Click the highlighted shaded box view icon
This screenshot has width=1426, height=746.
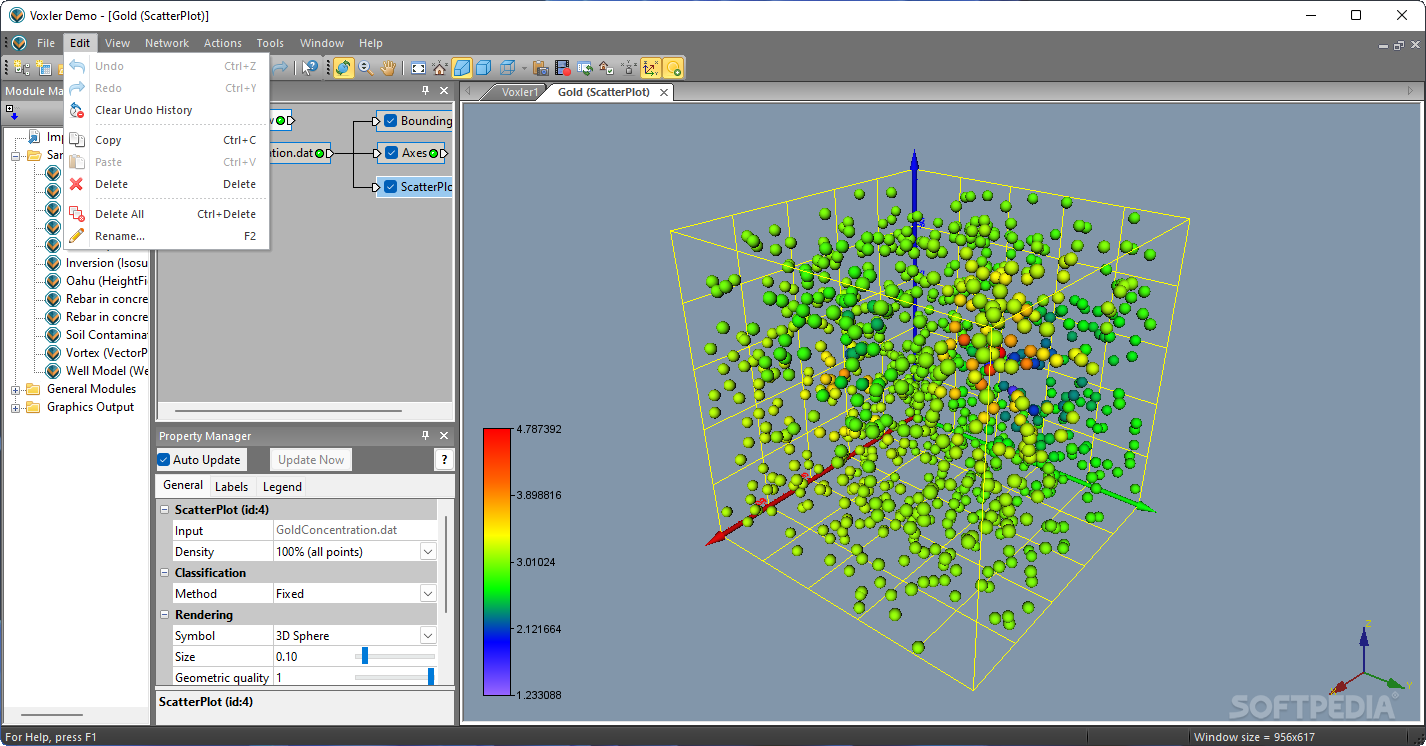pos(462,67)
